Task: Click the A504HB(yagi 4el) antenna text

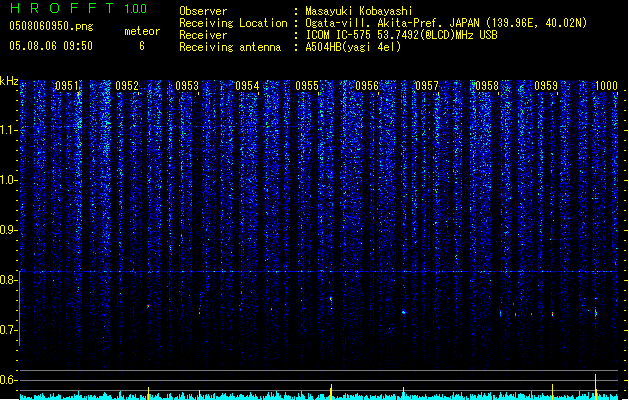Action: point(353,47)
